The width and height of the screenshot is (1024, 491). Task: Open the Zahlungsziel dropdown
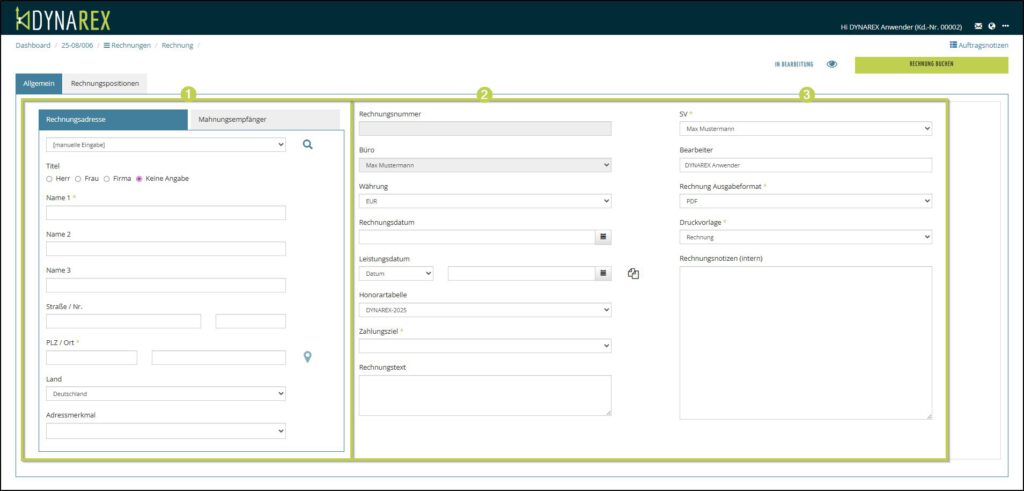[x=484, y=346]
